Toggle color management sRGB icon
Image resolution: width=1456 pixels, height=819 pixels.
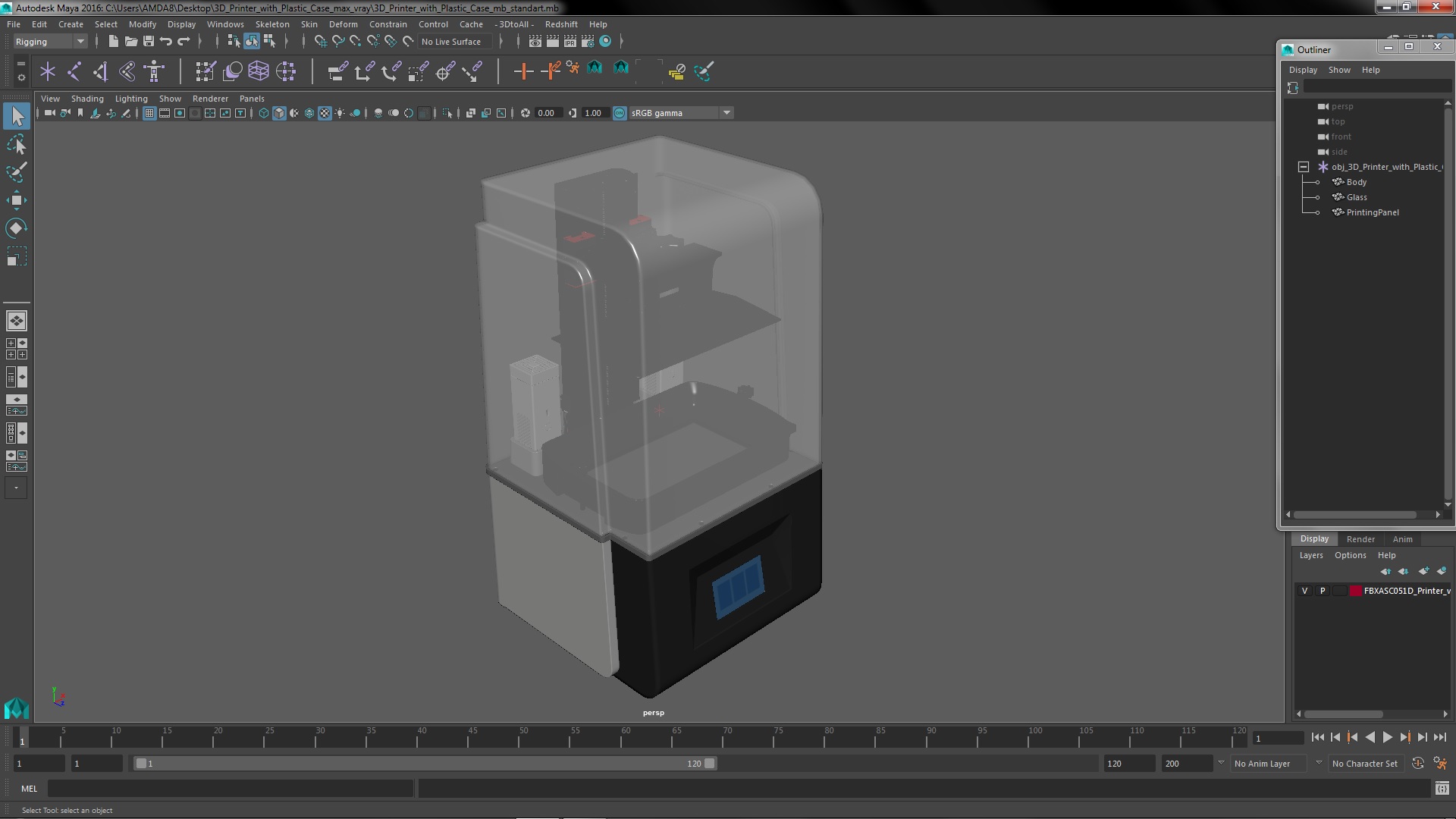pyautogui.click(x=620, y=113)
